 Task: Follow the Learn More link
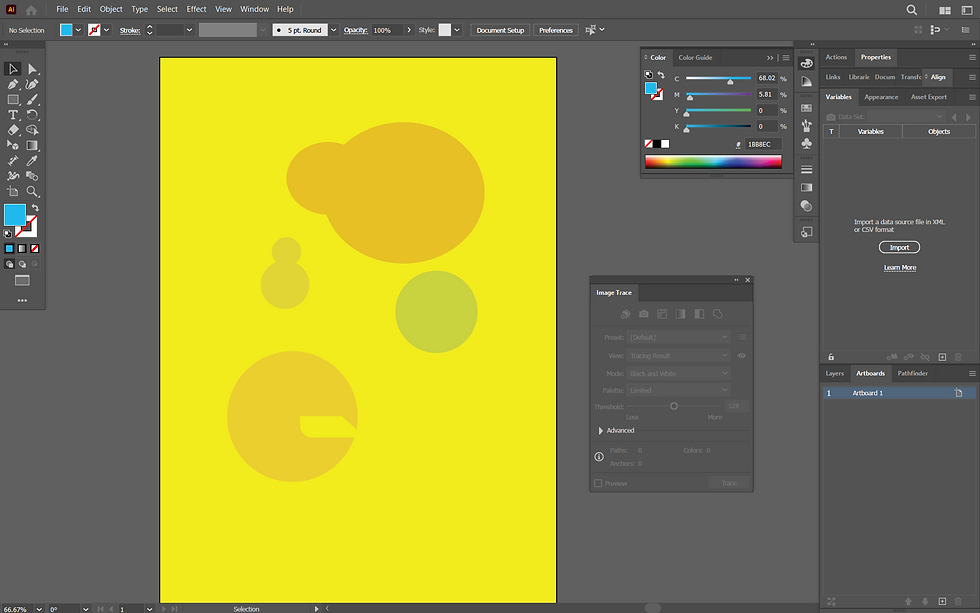pos(899,267)
